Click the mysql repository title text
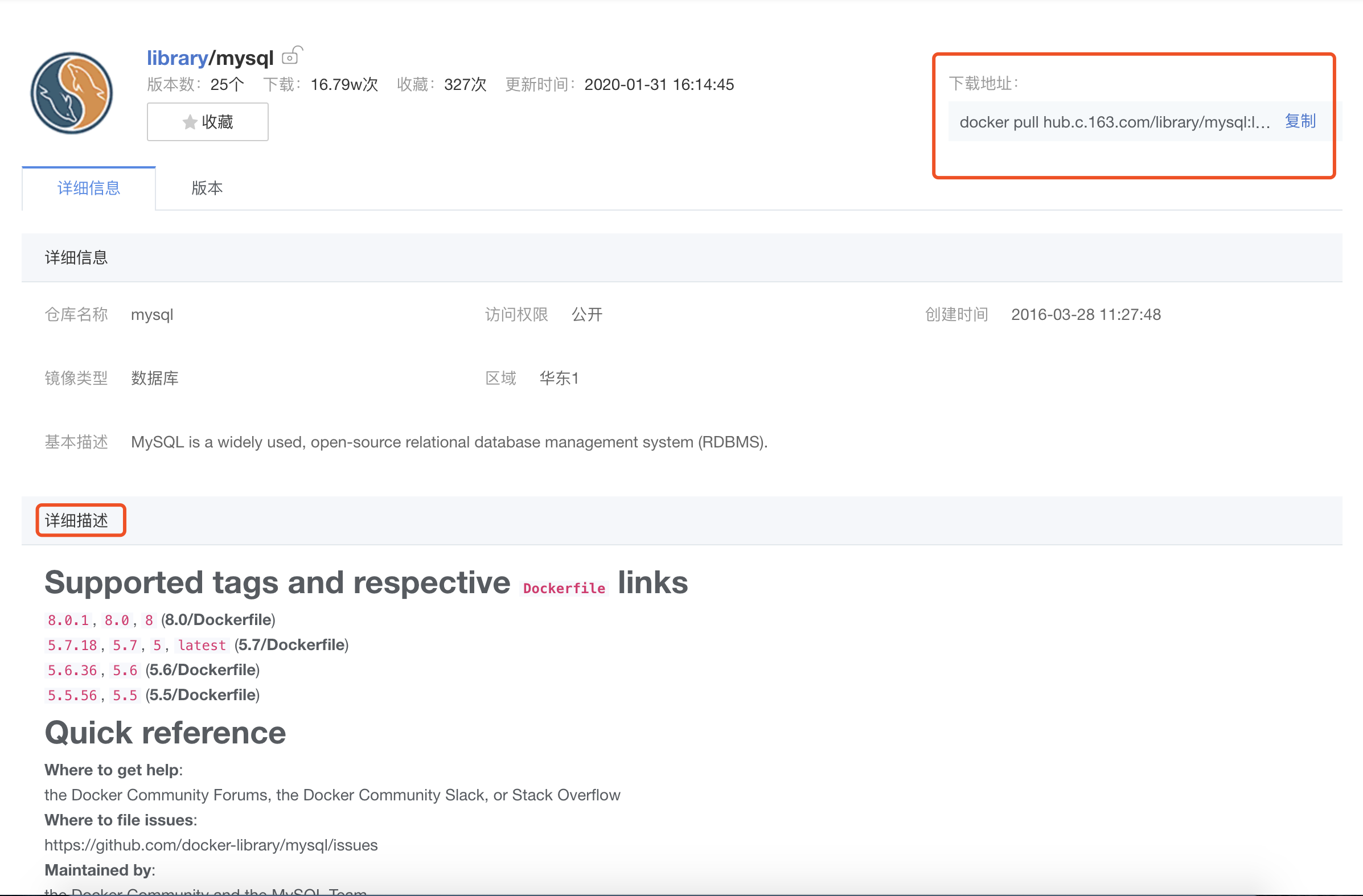The height and width of the screenshot is (896, 1363). click(245, 58)
